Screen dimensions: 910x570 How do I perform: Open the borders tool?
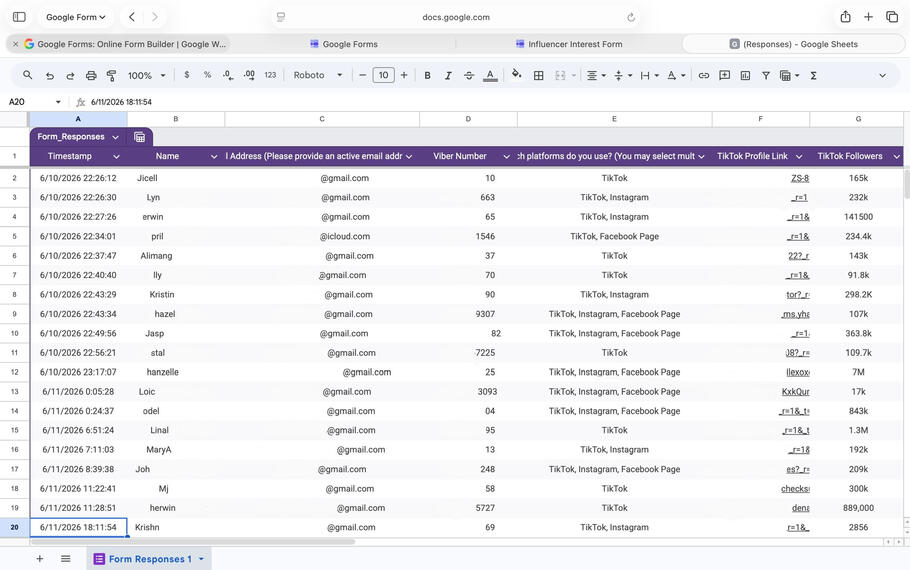(x=539, y=75)
